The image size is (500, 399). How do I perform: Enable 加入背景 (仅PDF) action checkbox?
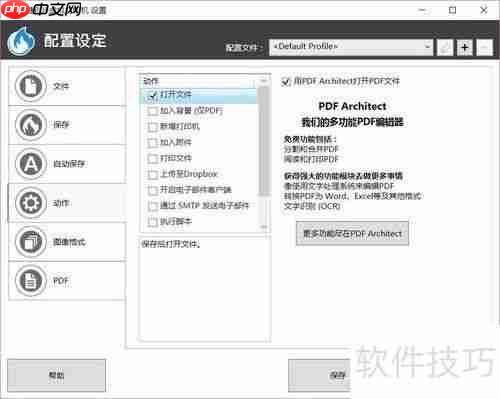tap(152, 111)
